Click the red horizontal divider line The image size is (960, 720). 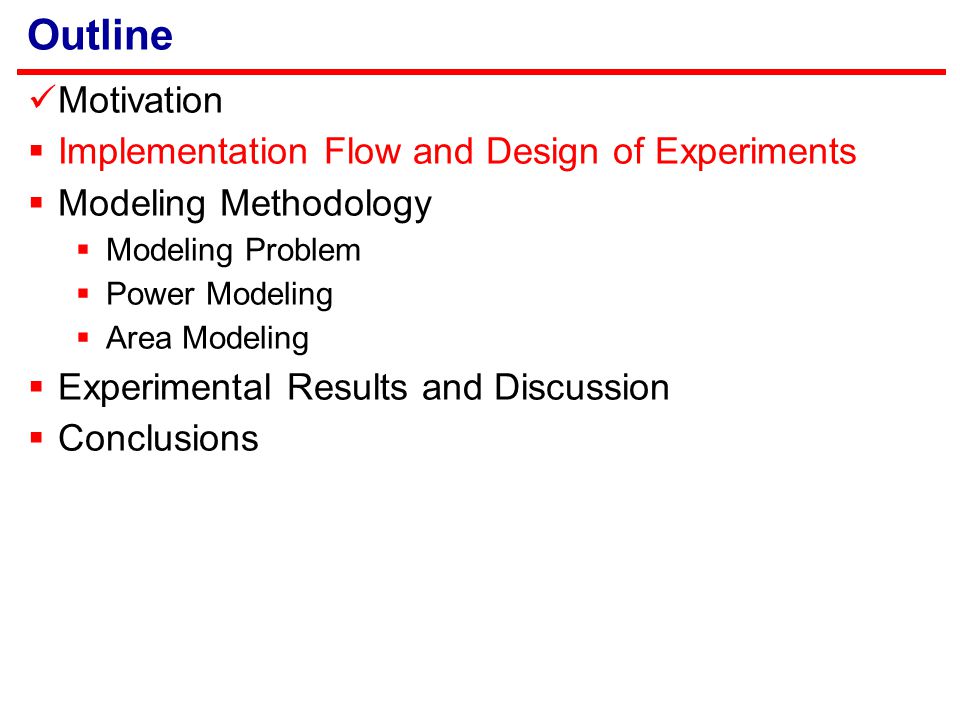click(x=481, y=72)
